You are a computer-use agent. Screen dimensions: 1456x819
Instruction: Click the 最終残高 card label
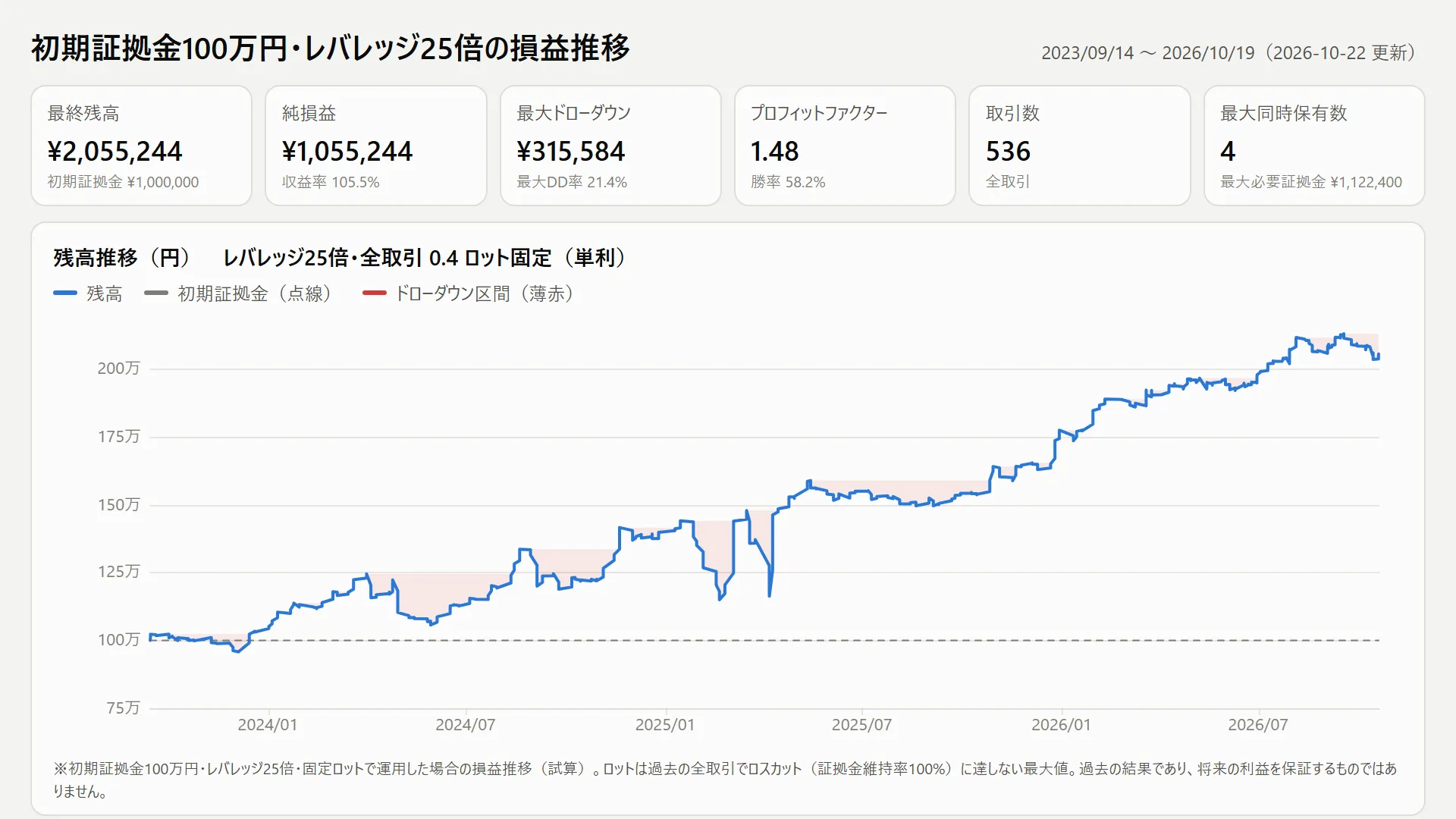click(83, 114)
